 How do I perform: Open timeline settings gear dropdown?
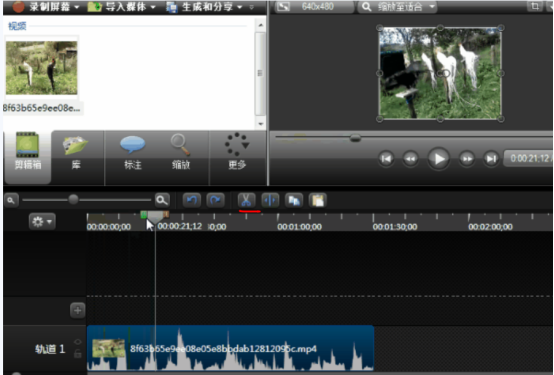click(42, 222)
